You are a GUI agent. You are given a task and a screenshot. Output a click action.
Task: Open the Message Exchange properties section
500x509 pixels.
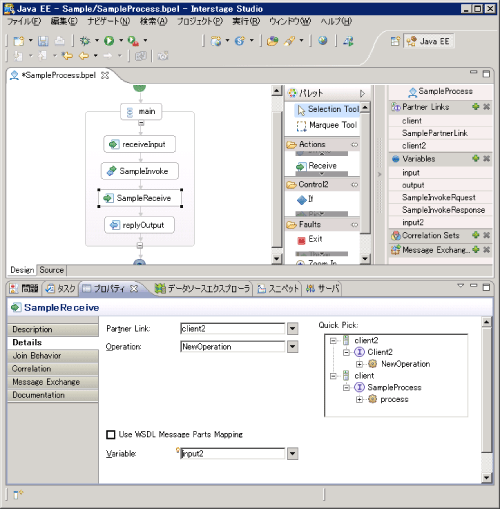(x=53, y=382)
